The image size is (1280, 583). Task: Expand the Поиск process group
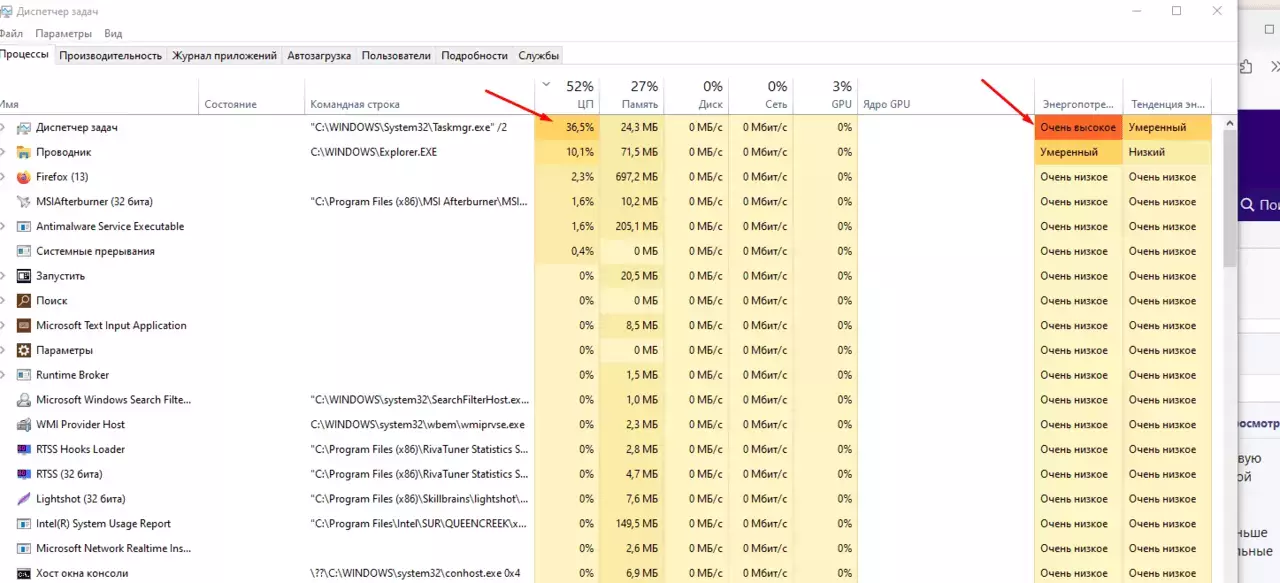(3, 301)
